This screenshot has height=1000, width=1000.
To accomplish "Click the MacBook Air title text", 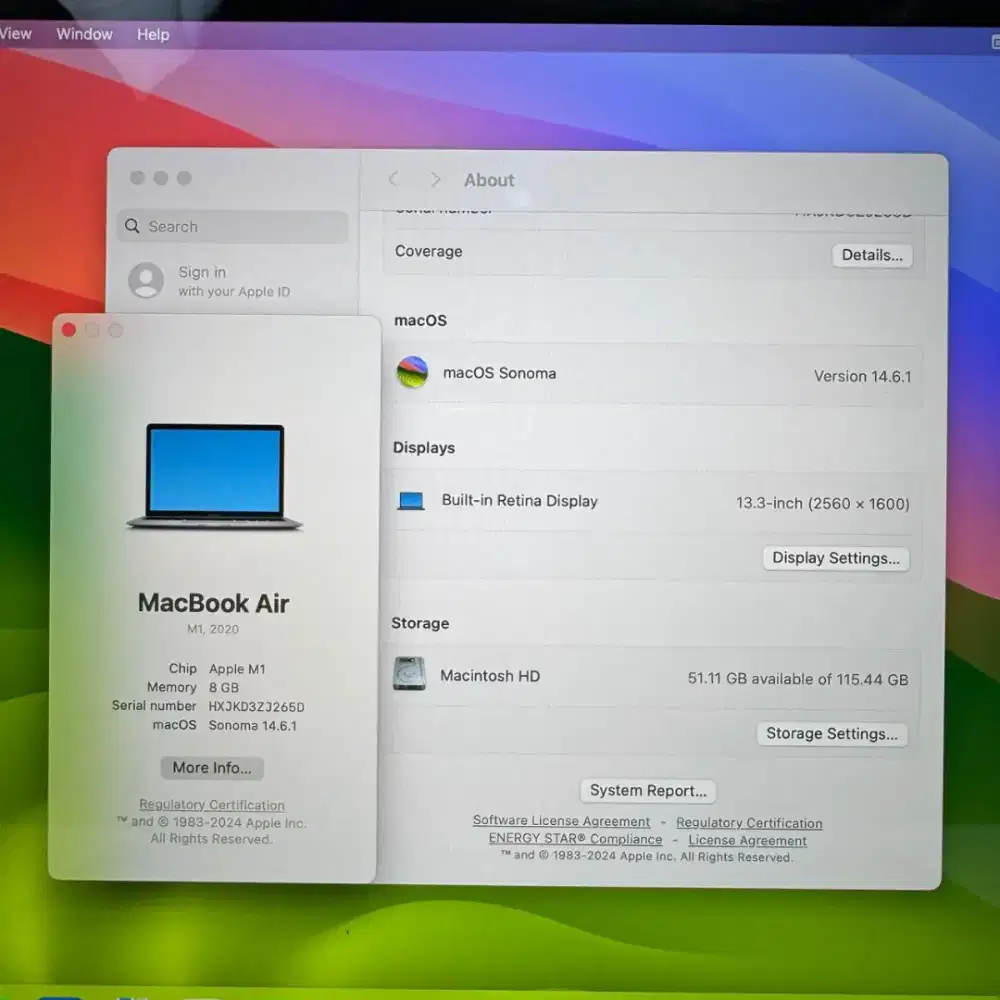I will (x=214, y=603).
